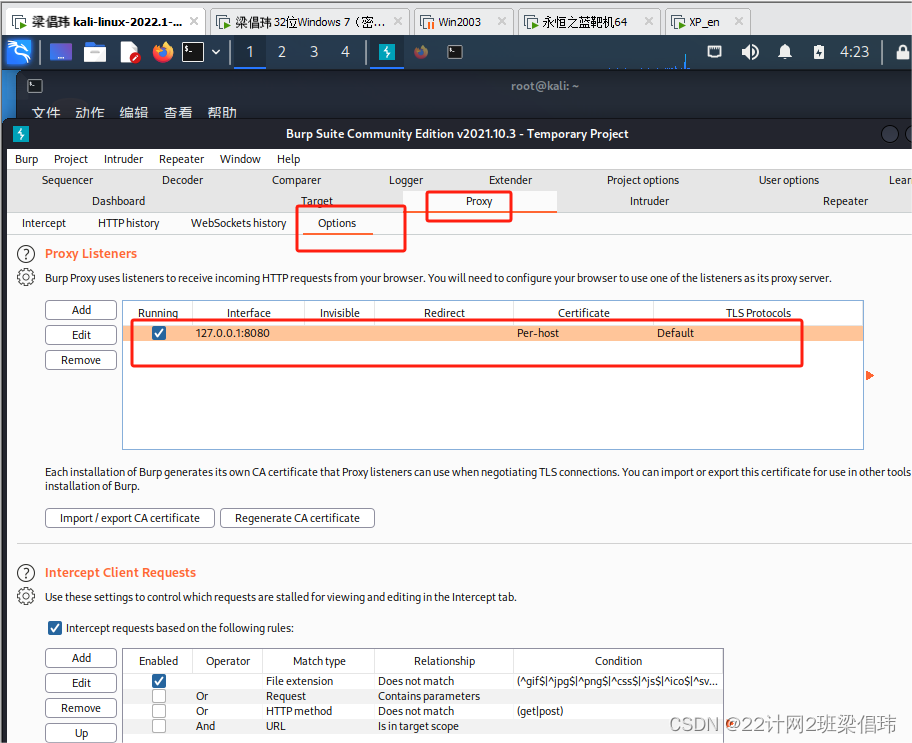Open the Intruder menu in menu bar

pos(123,159)
